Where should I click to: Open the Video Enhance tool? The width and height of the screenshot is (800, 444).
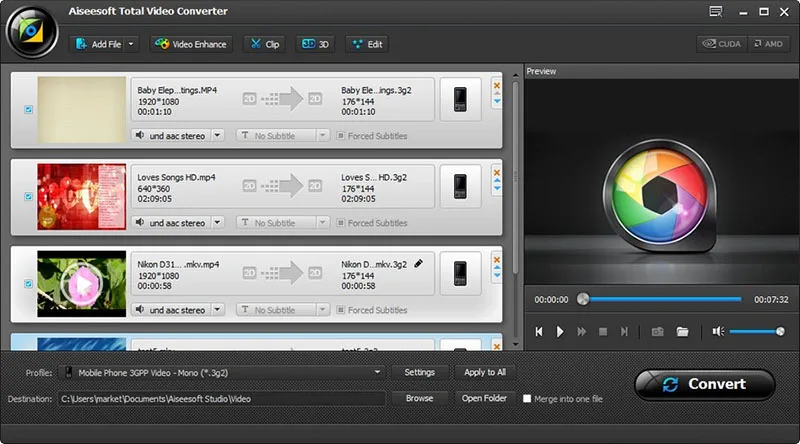point(191,44)
